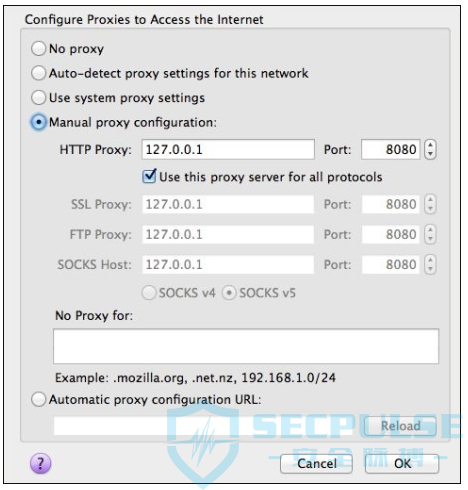Click the HTTP Proxy address field

pos(228,149)
